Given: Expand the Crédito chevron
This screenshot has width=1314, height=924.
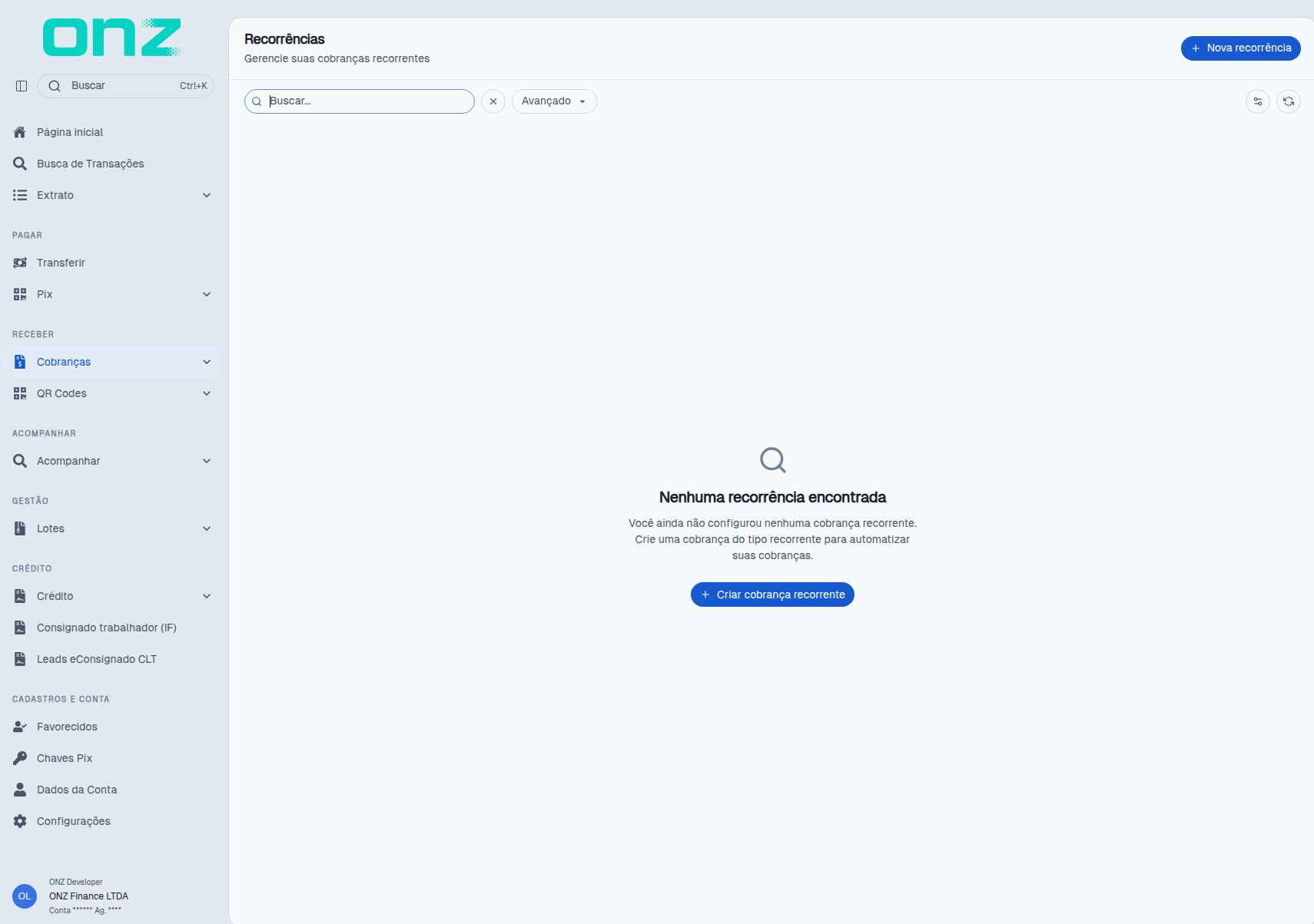Looking at the screenshot, I should coord(207,596).
